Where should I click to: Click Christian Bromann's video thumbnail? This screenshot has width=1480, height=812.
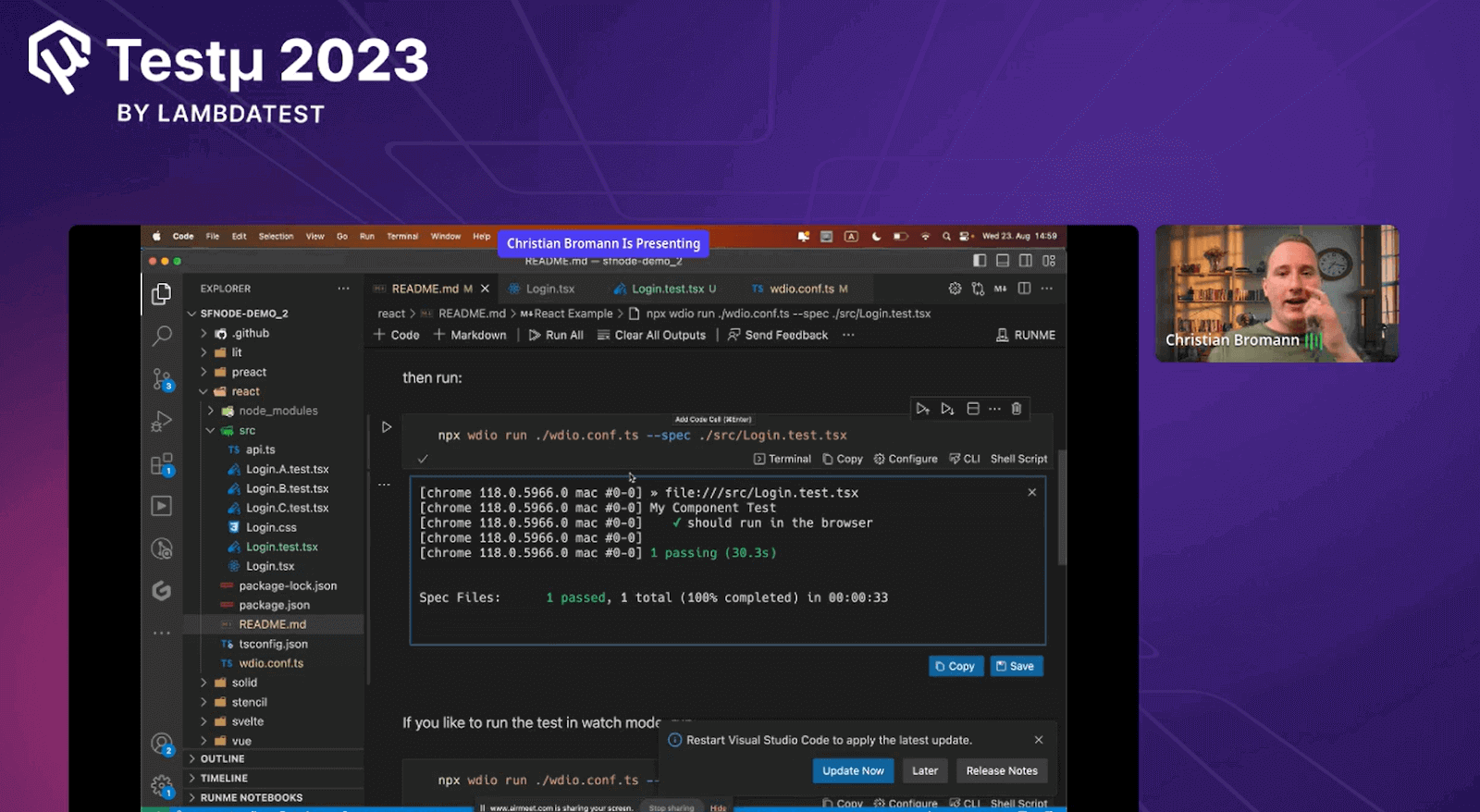click(1276, 293)
